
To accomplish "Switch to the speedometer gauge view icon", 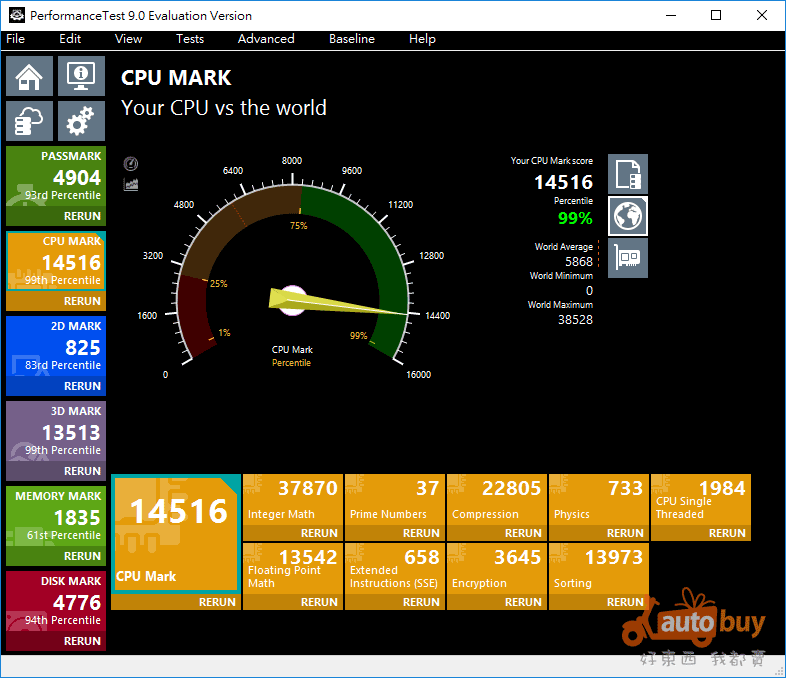I will pyautogui.click(x=131, y=163).
